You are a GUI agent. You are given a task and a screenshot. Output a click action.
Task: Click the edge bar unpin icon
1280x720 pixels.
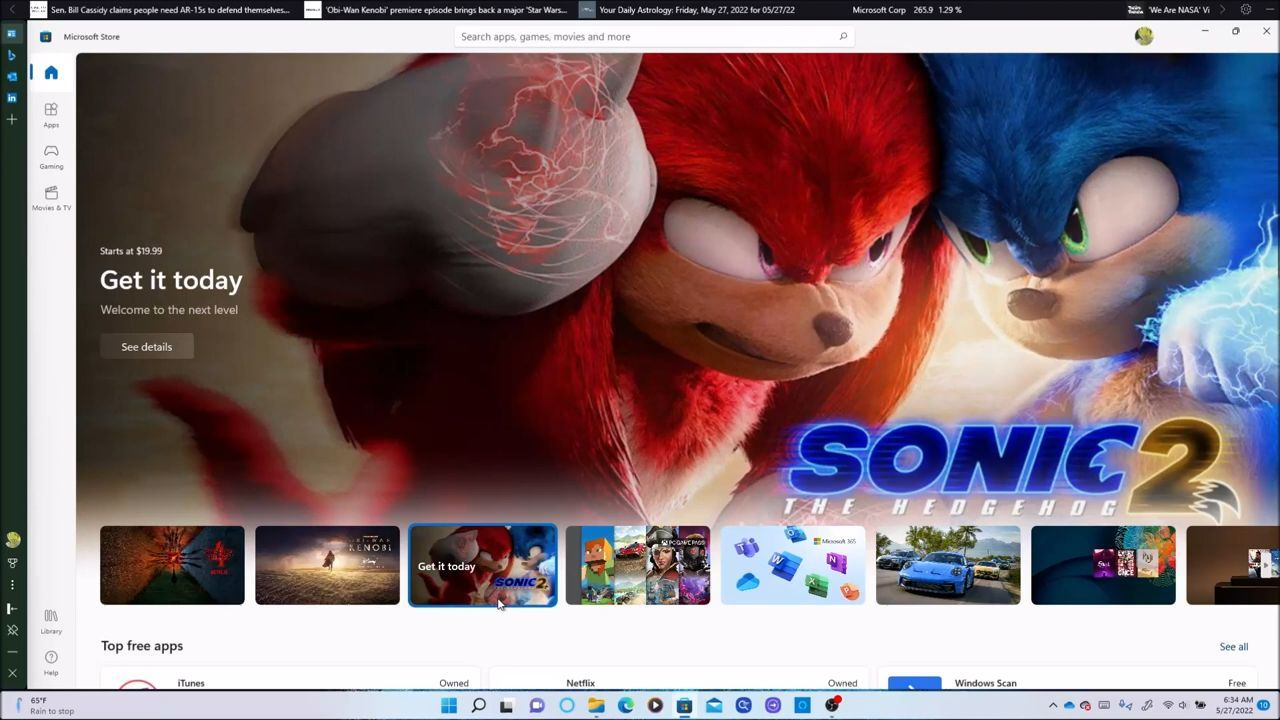coord(12,630)
